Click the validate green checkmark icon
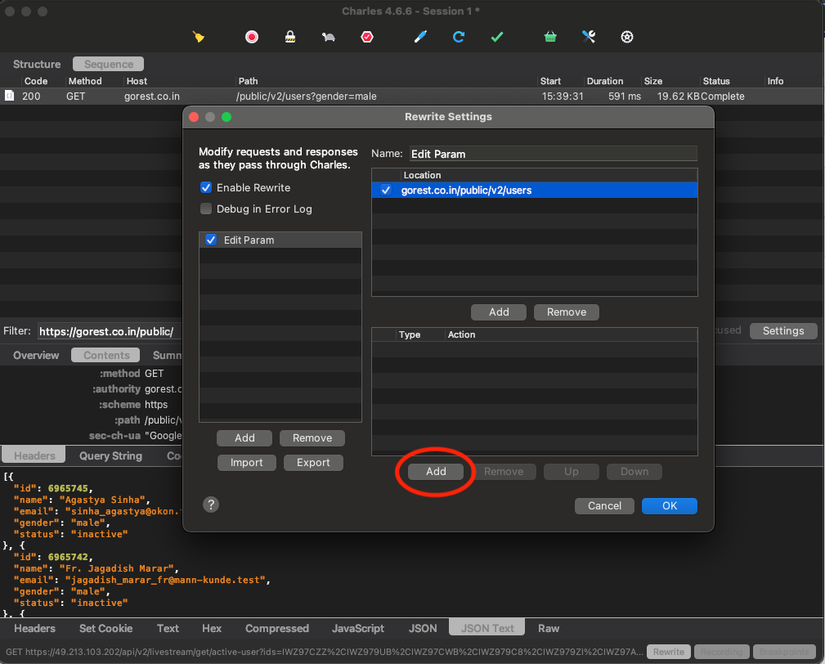The image size is (825, 664). coord(497,37)
